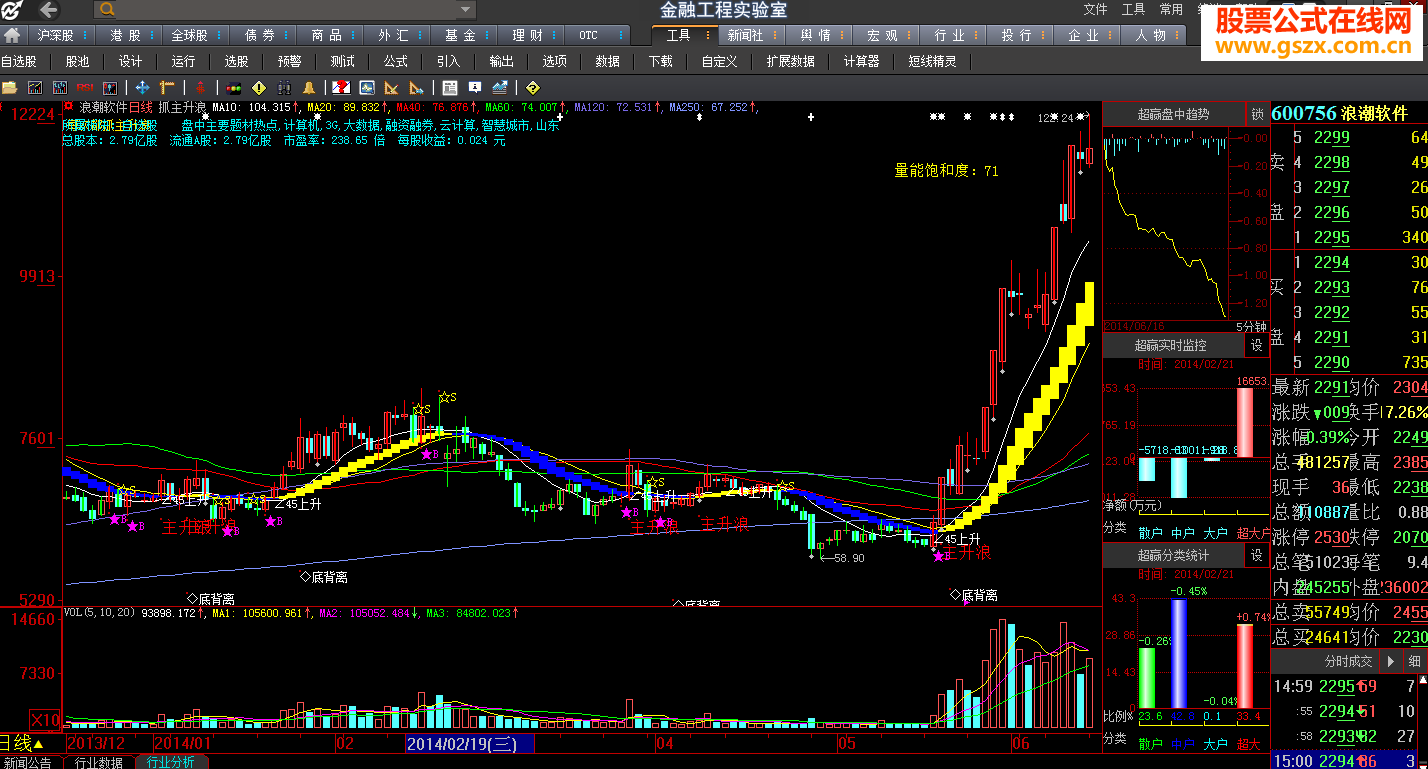Open the 常用 menu at top right
Screen dimensions: 1428x769
tap(1171, 9)
